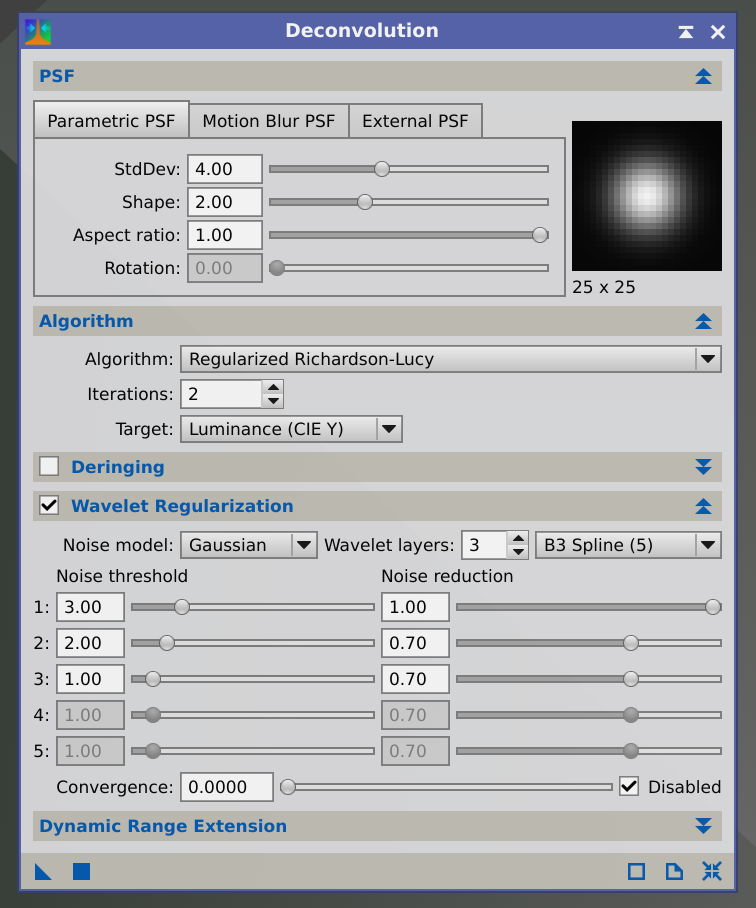Click the Iterations number field
The height and width of the screenshot is (908, 756).
click(222, 394)
